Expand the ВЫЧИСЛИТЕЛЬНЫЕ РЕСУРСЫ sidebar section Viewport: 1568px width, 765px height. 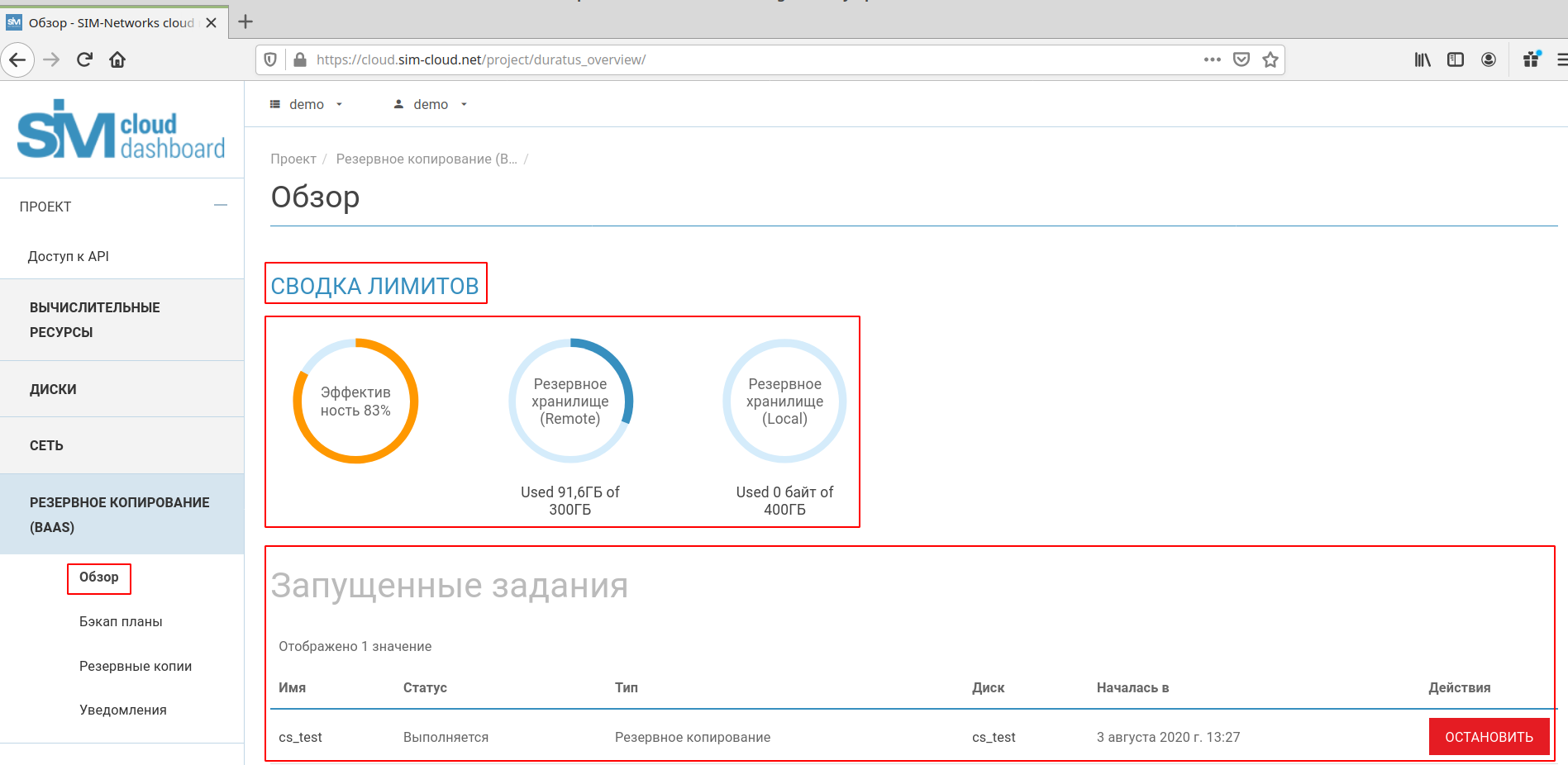pos(95,320)
